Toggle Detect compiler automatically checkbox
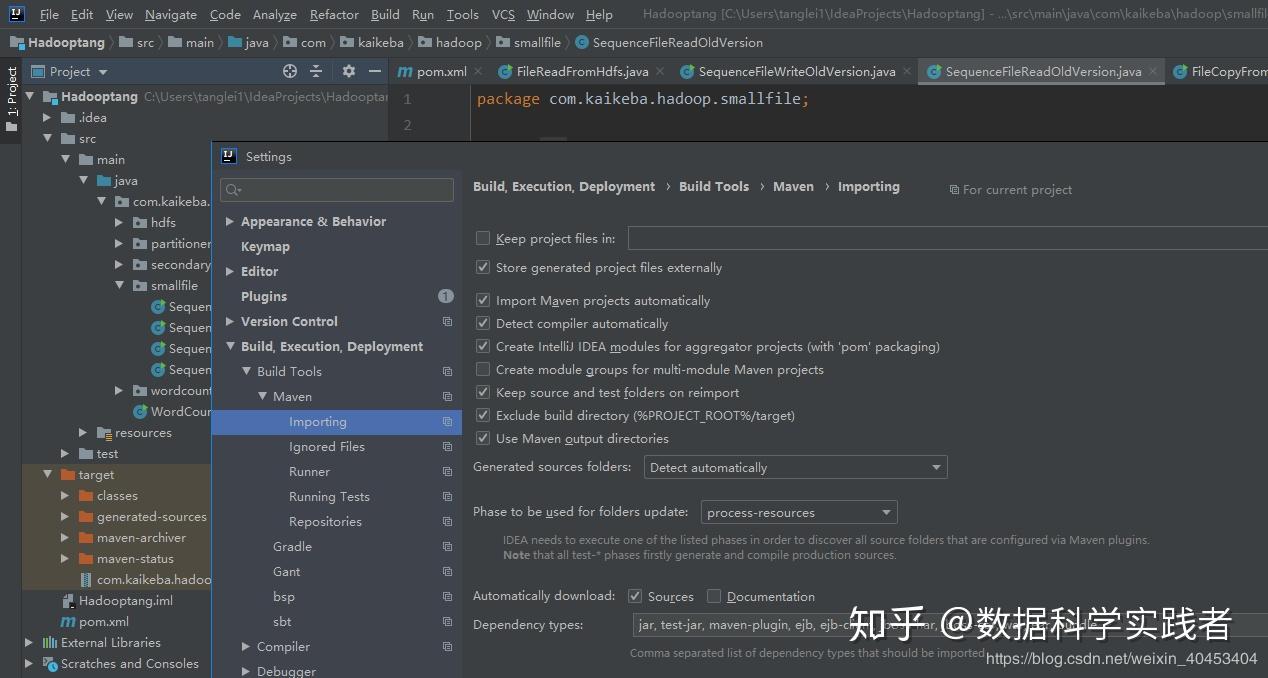Screen dimensions: 1268x678 click(x=483, y=324)
